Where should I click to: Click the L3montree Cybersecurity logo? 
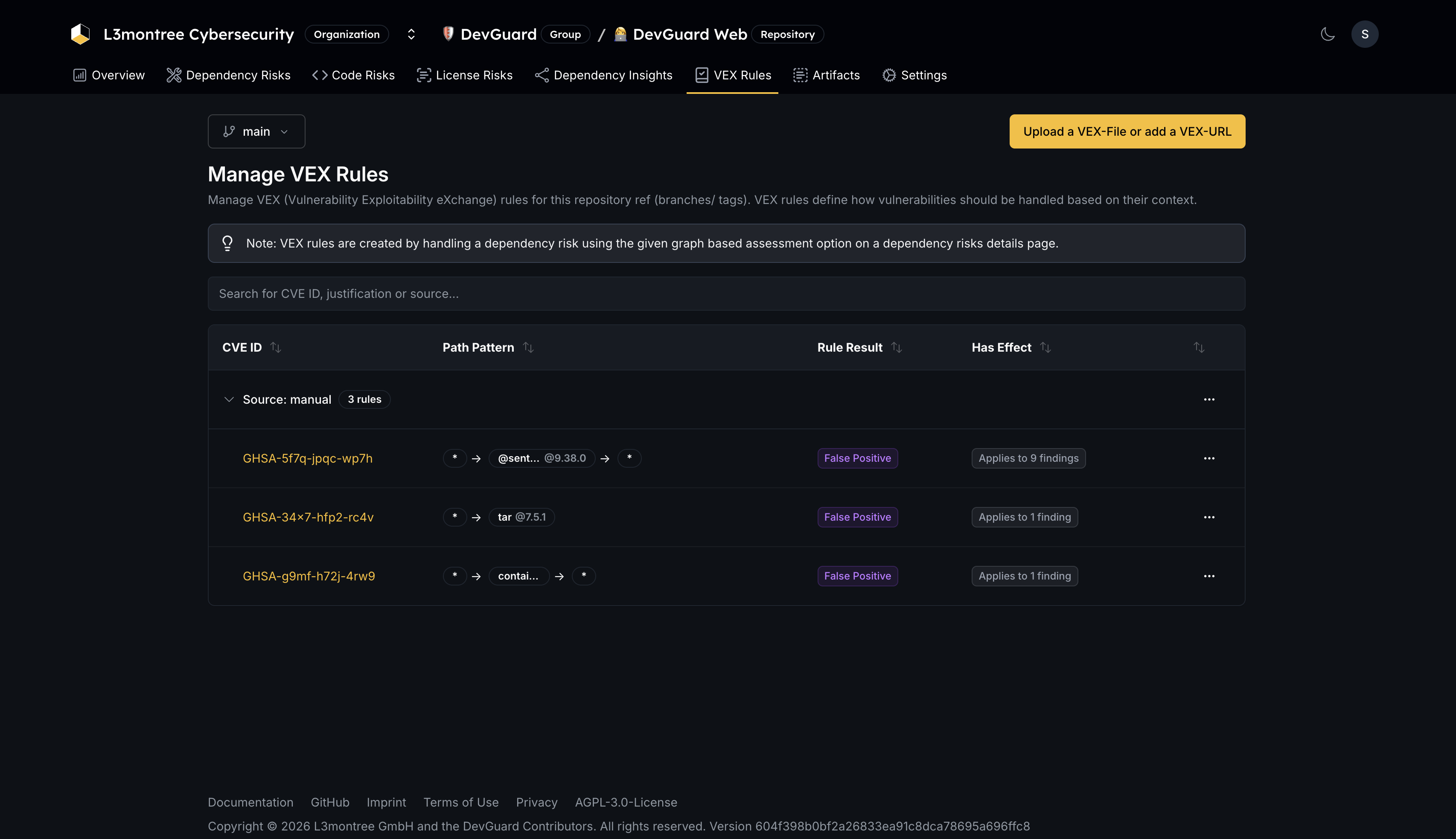coord(81,34)
